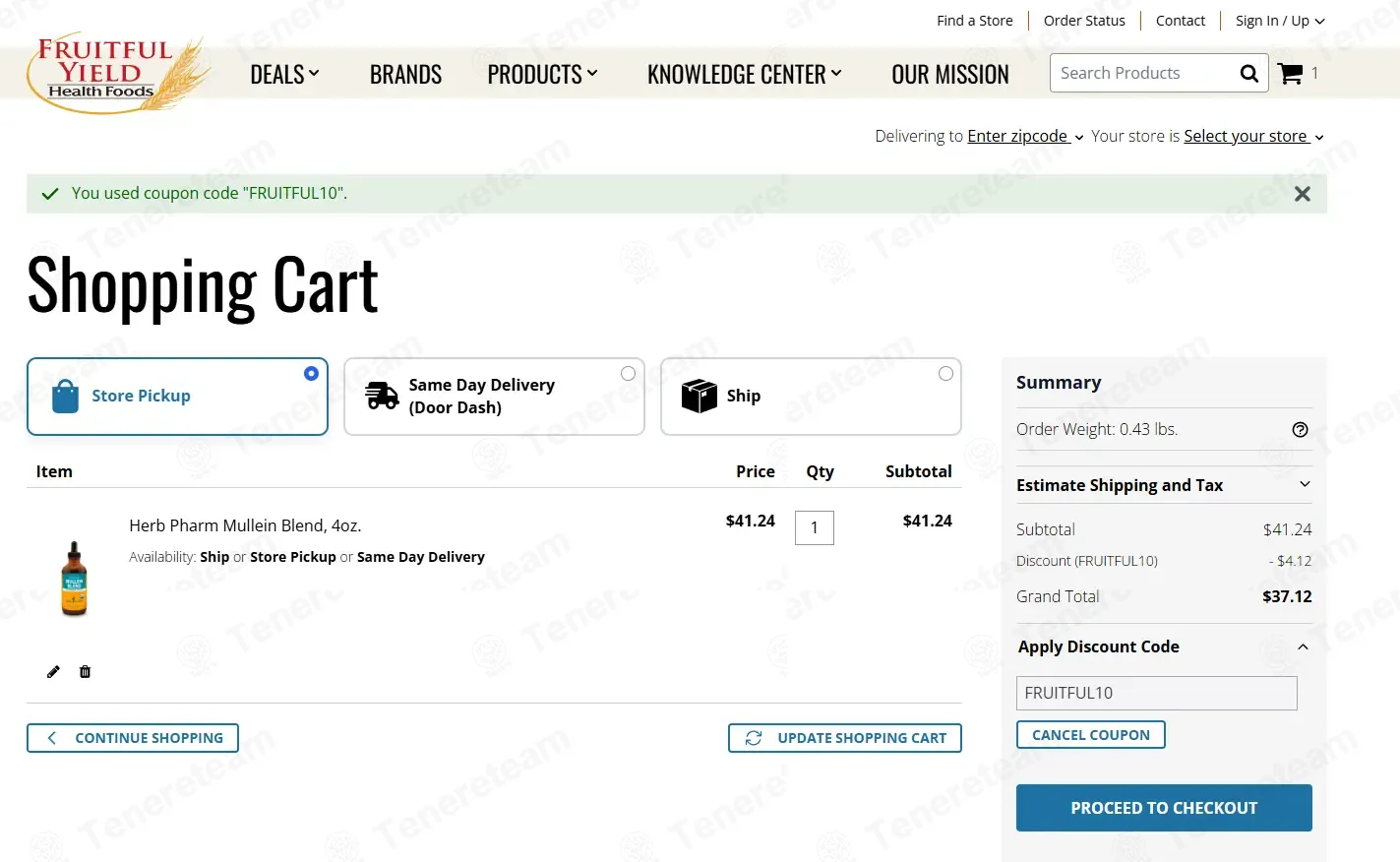Click the Discount (FRUITFUL10) label

coord(1087,561)
